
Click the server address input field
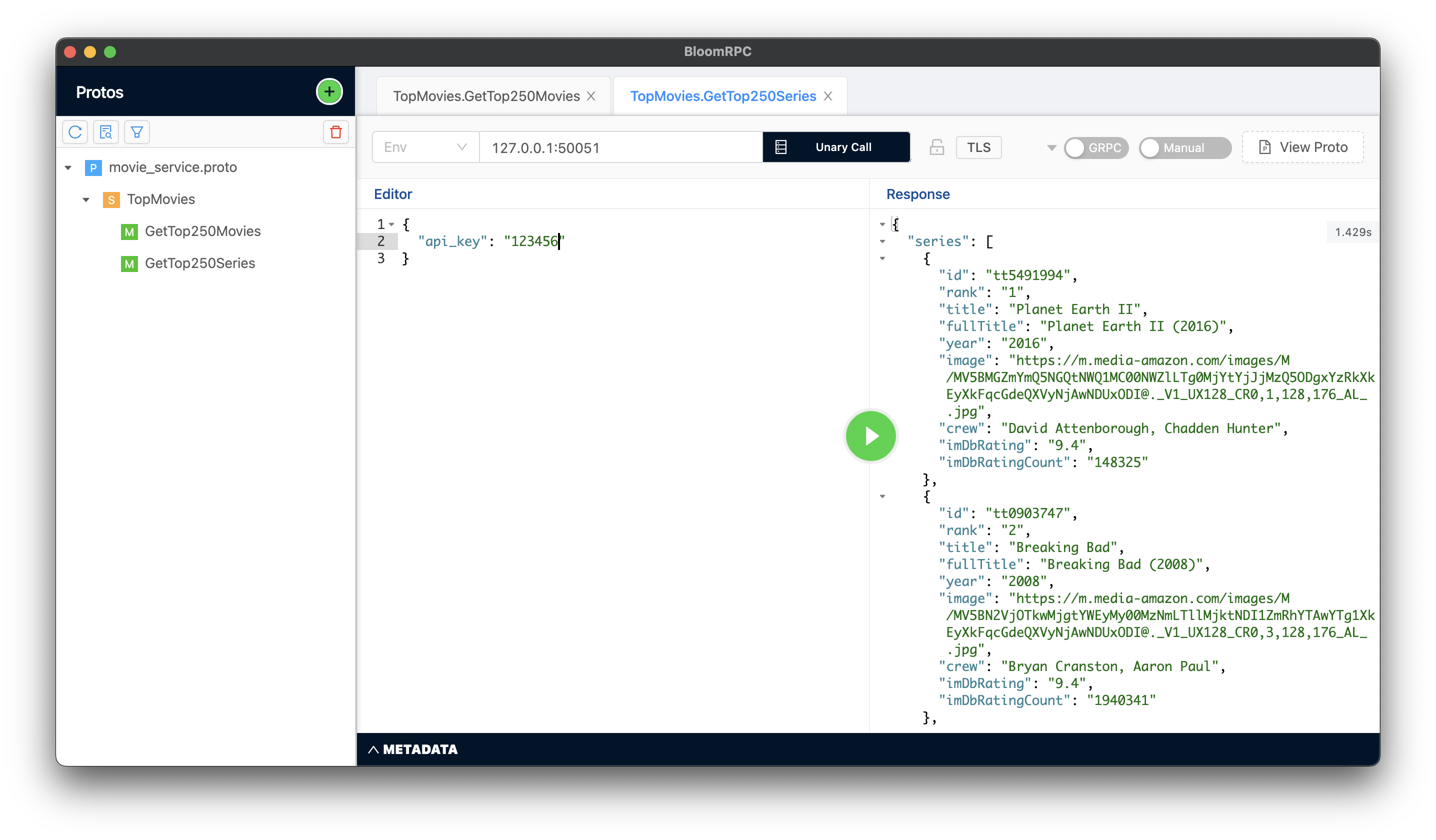click(620, 147)
